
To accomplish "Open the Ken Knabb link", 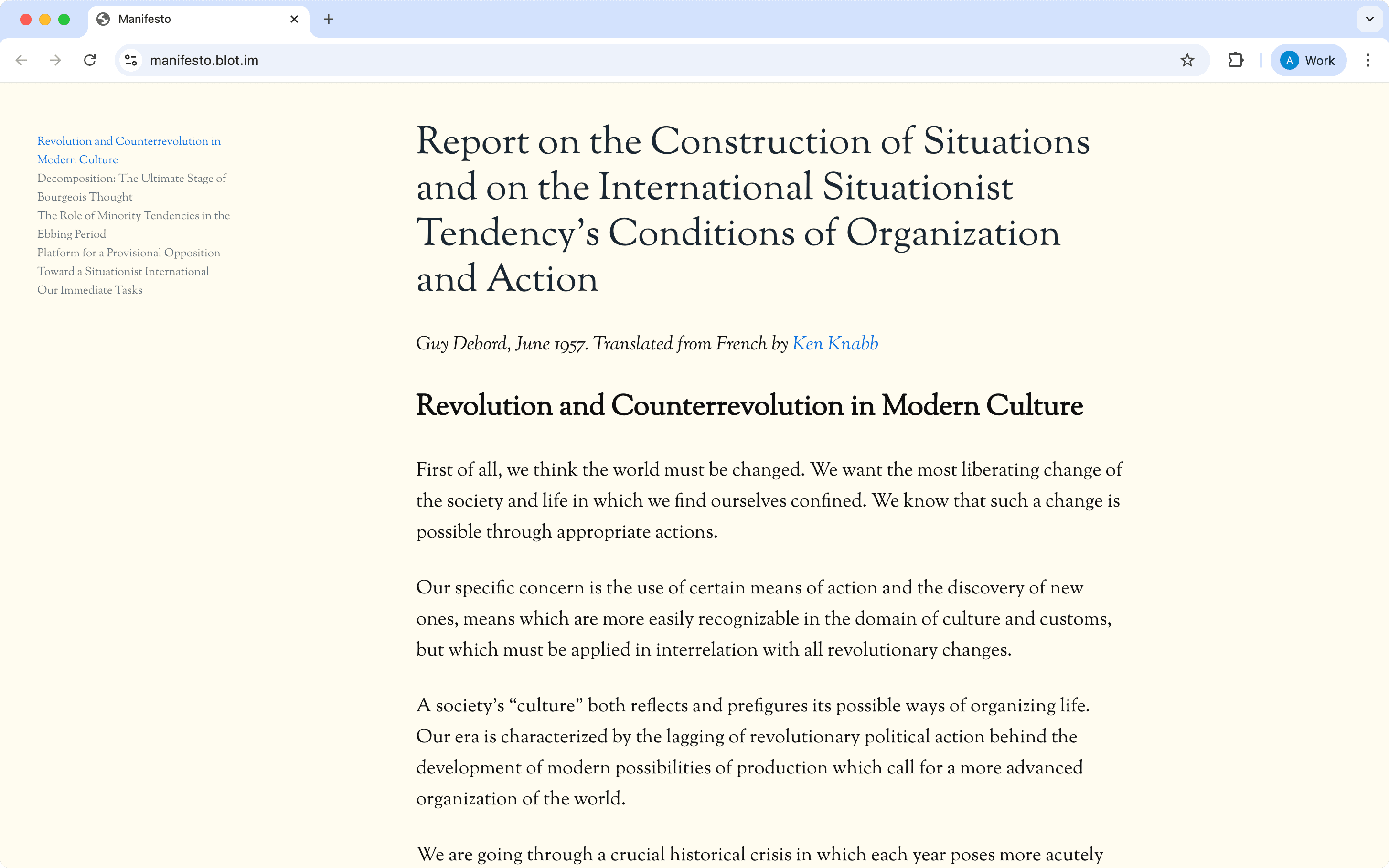I will (x=835, y=343).
